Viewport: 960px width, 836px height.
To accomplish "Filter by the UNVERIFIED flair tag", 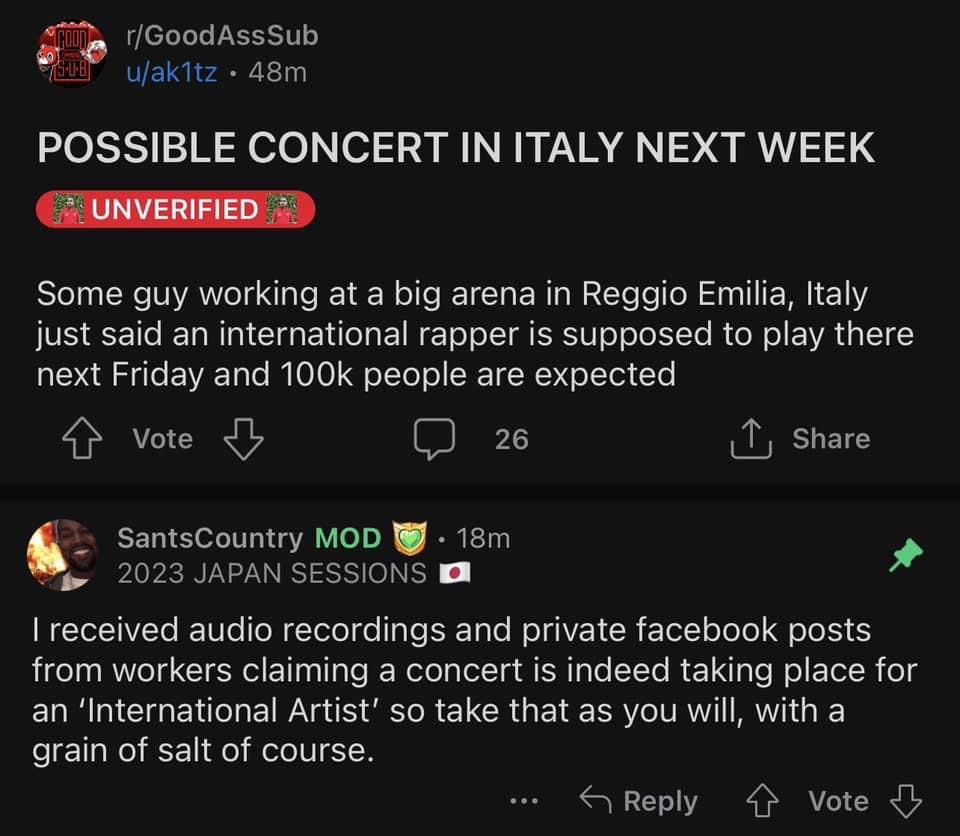I will click(x=176, y=209).
